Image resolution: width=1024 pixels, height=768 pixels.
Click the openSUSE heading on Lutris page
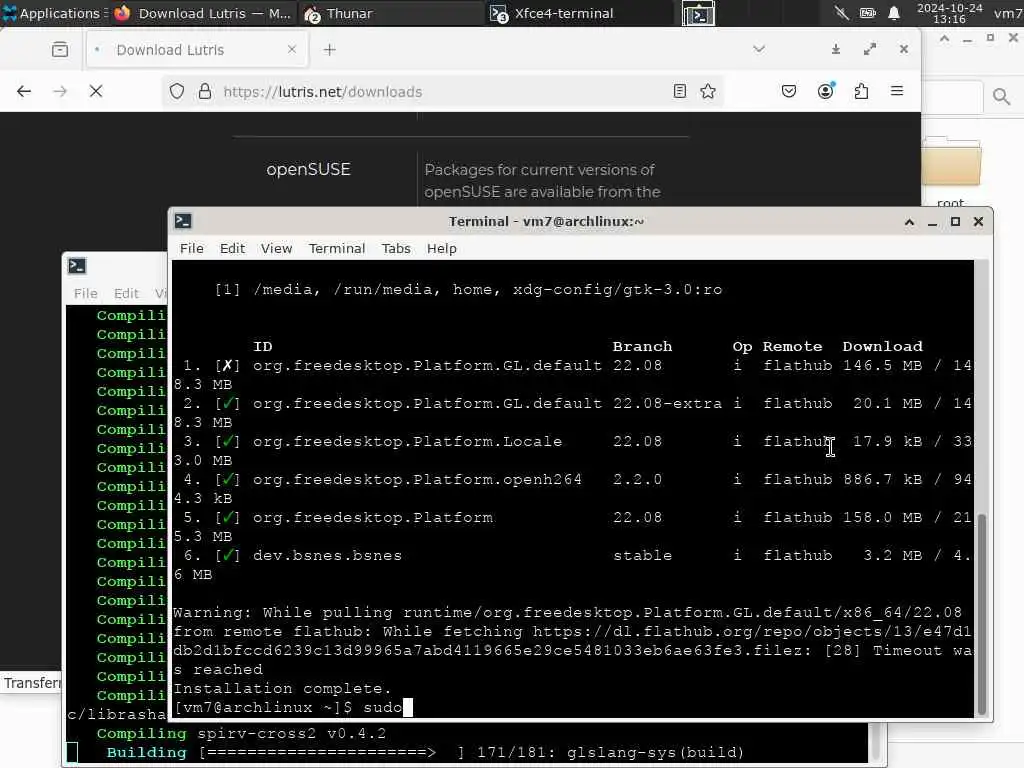tap(308, 170)
